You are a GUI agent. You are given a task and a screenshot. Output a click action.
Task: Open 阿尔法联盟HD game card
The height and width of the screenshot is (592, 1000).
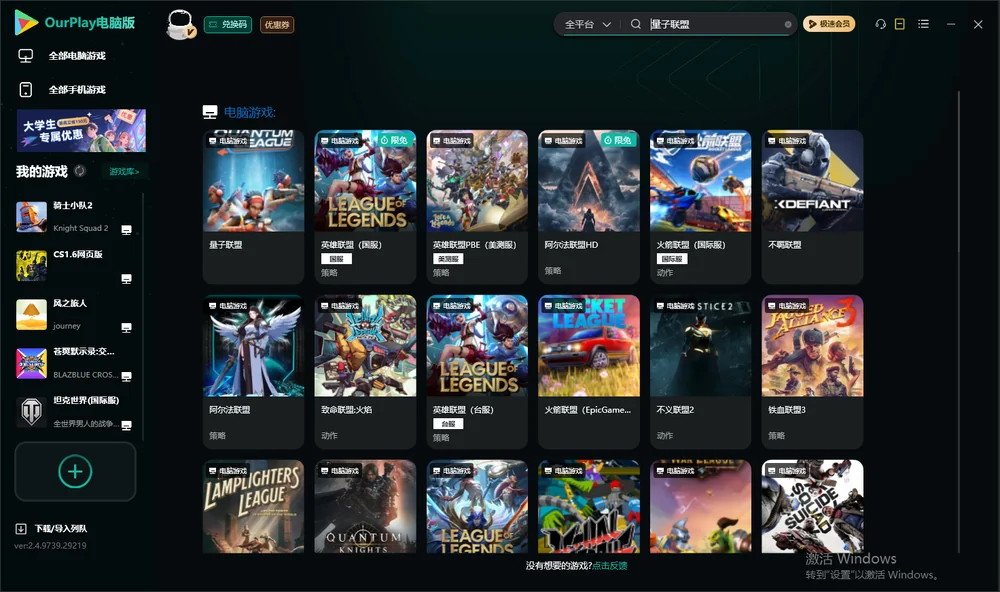click(x=589, y=207)
